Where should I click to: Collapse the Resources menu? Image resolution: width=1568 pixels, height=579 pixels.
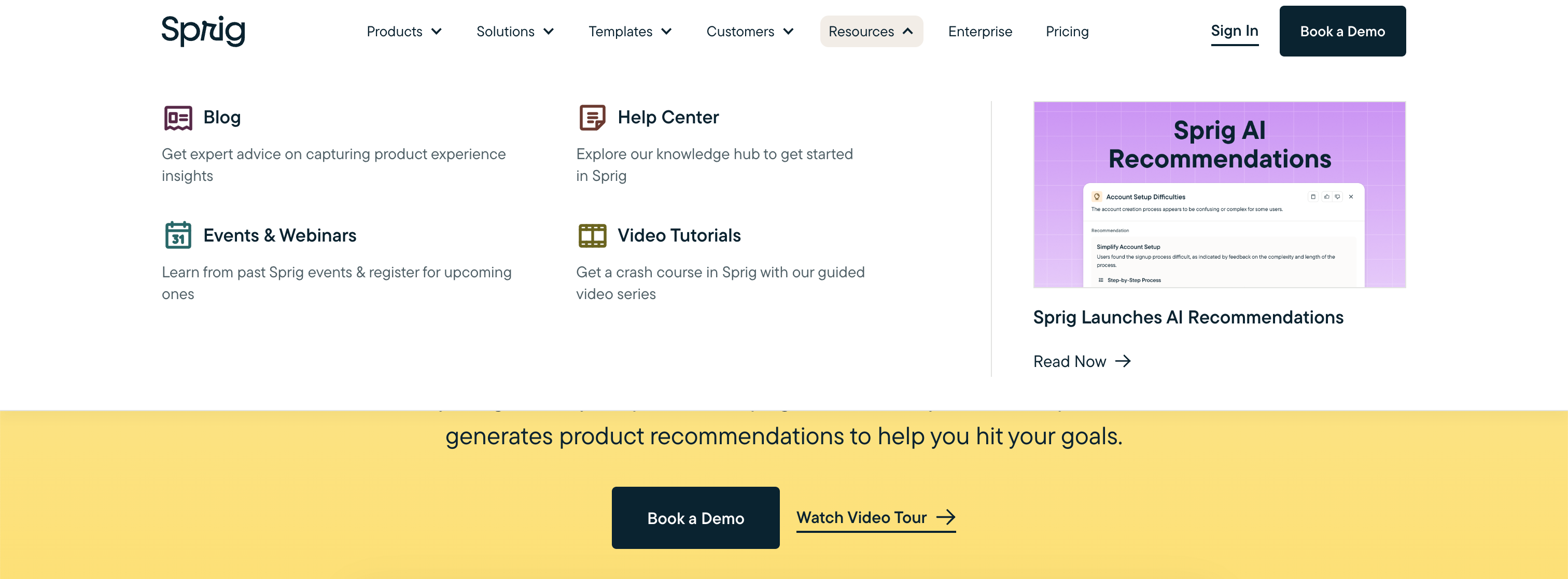coord(871,32)
